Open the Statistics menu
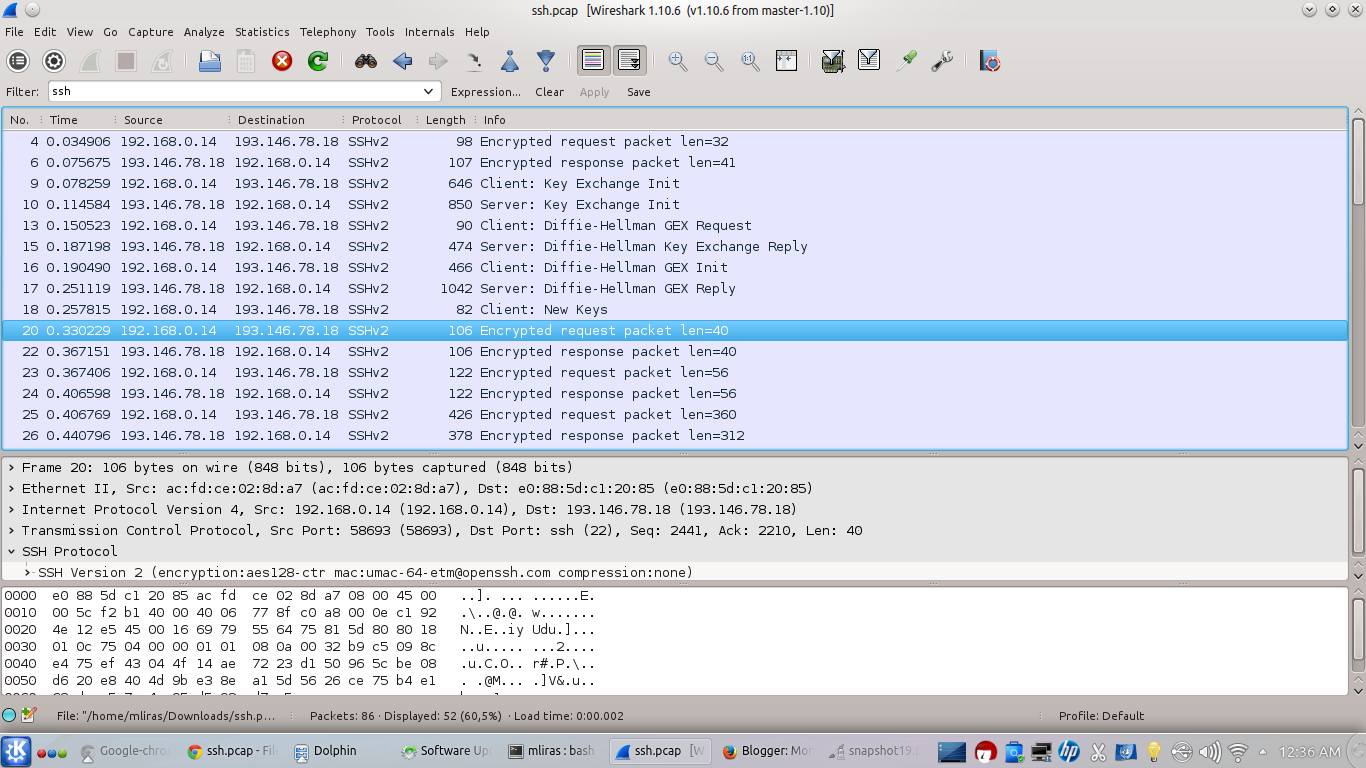1366x768 pixels. point(262,32)
